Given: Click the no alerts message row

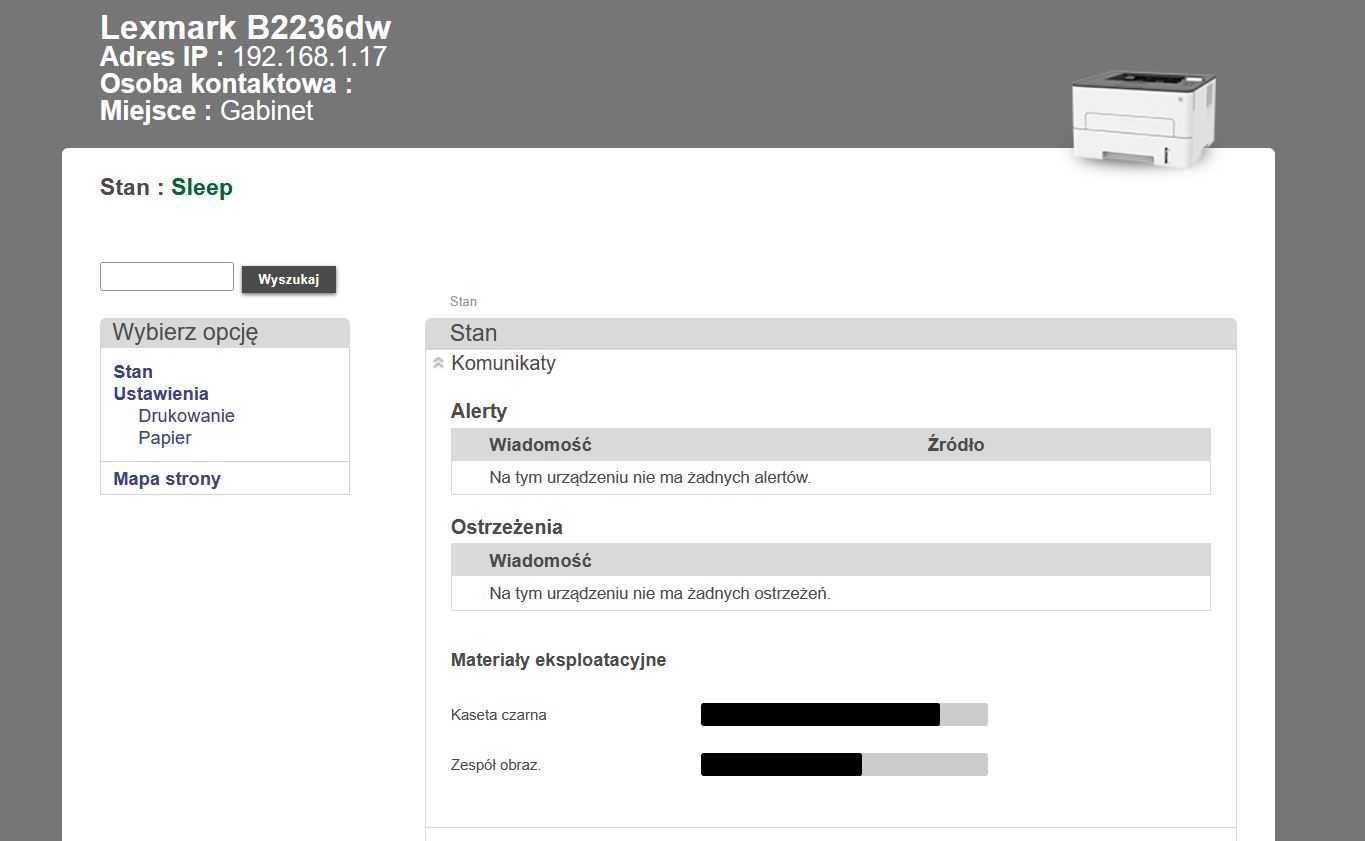Looking at the screenshot, I should [831, 478].
